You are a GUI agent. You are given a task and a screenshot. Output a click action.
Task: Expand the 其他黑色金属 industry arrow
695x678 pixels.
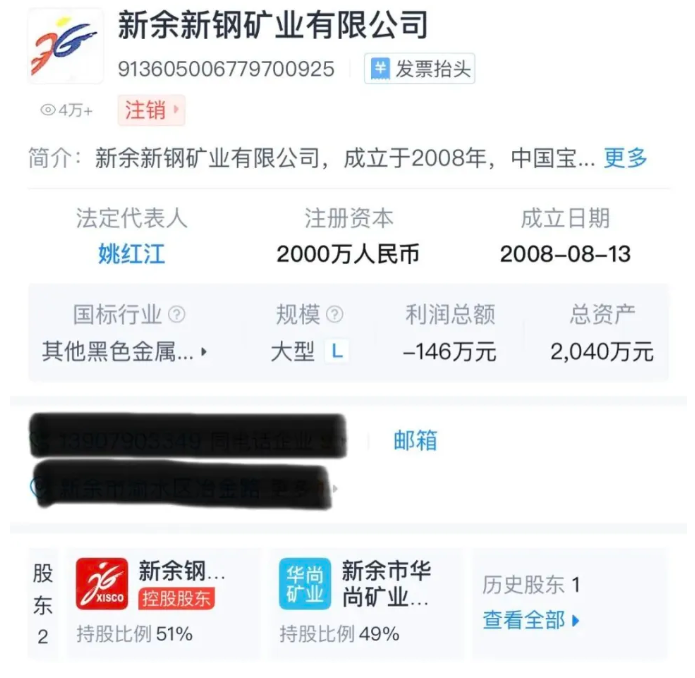[203, 352]
